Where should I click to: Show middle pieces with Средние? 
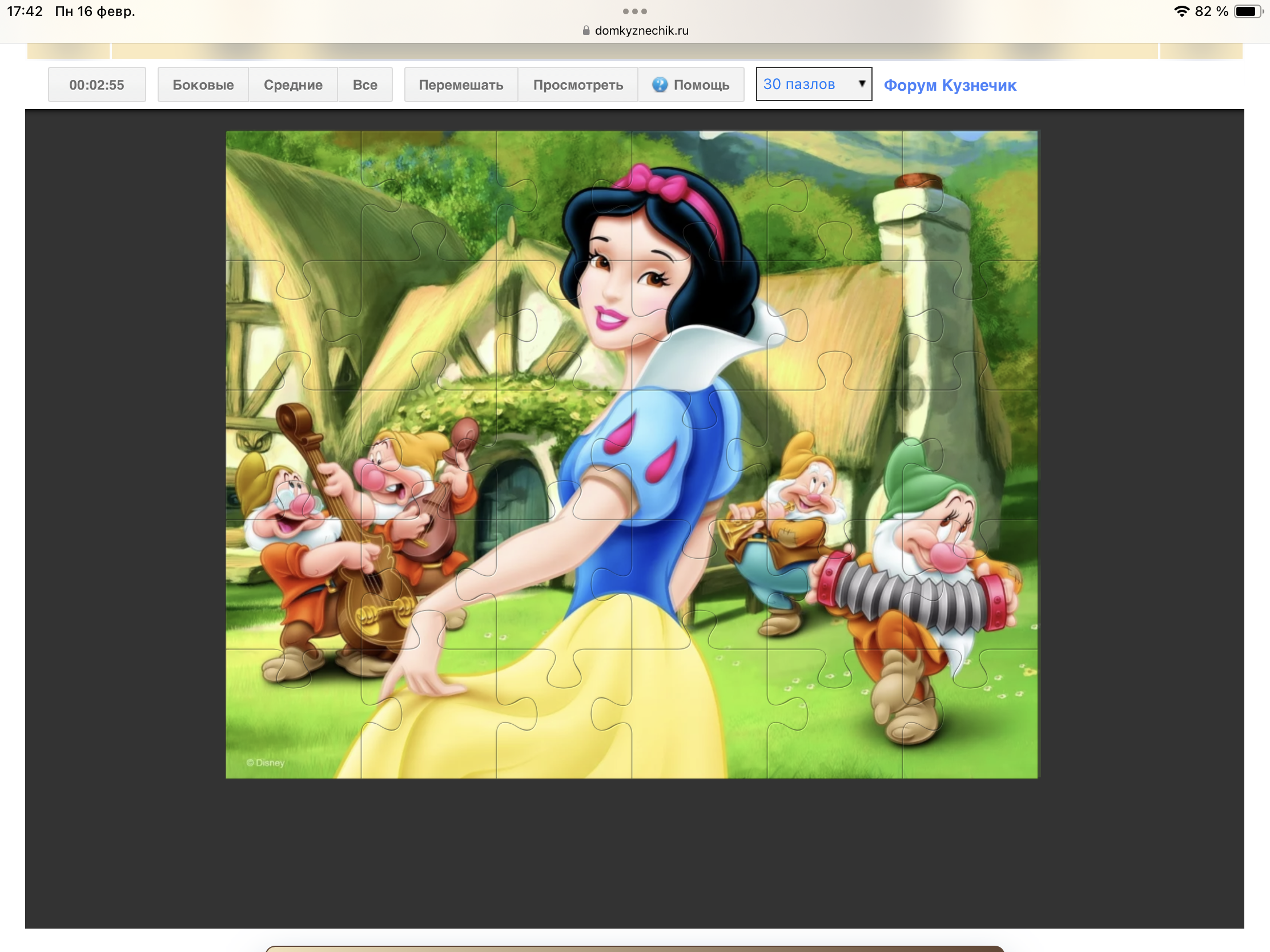293,85
